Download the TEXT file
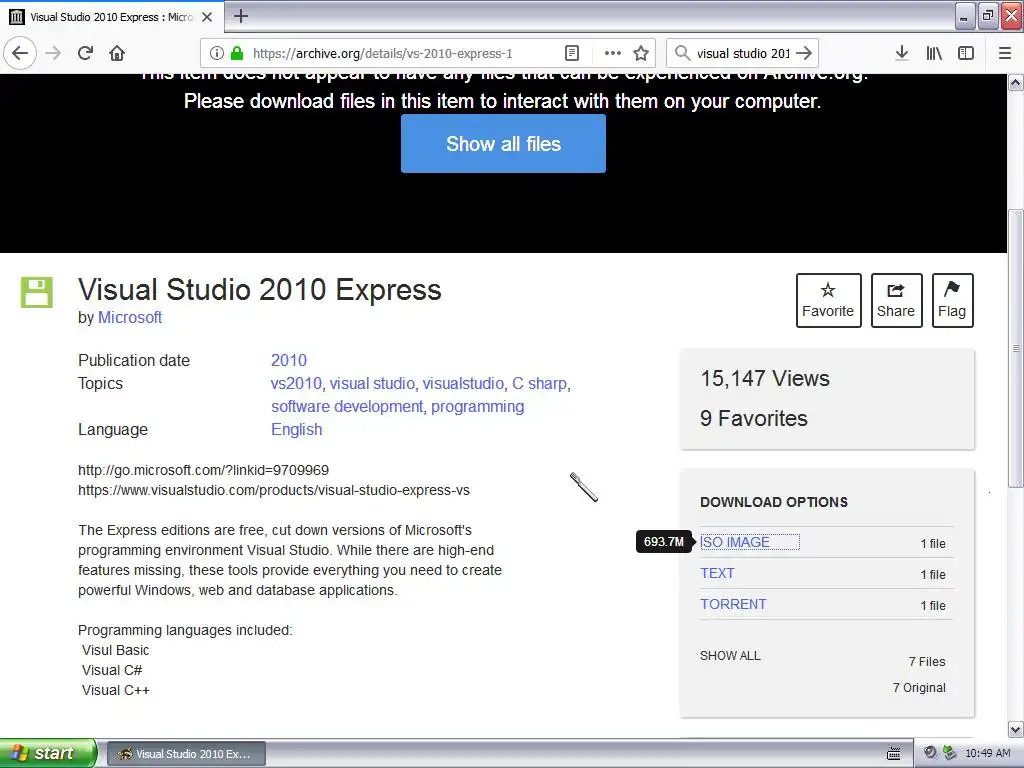This screenshot has height=768, width=1024. coord(717,573)
